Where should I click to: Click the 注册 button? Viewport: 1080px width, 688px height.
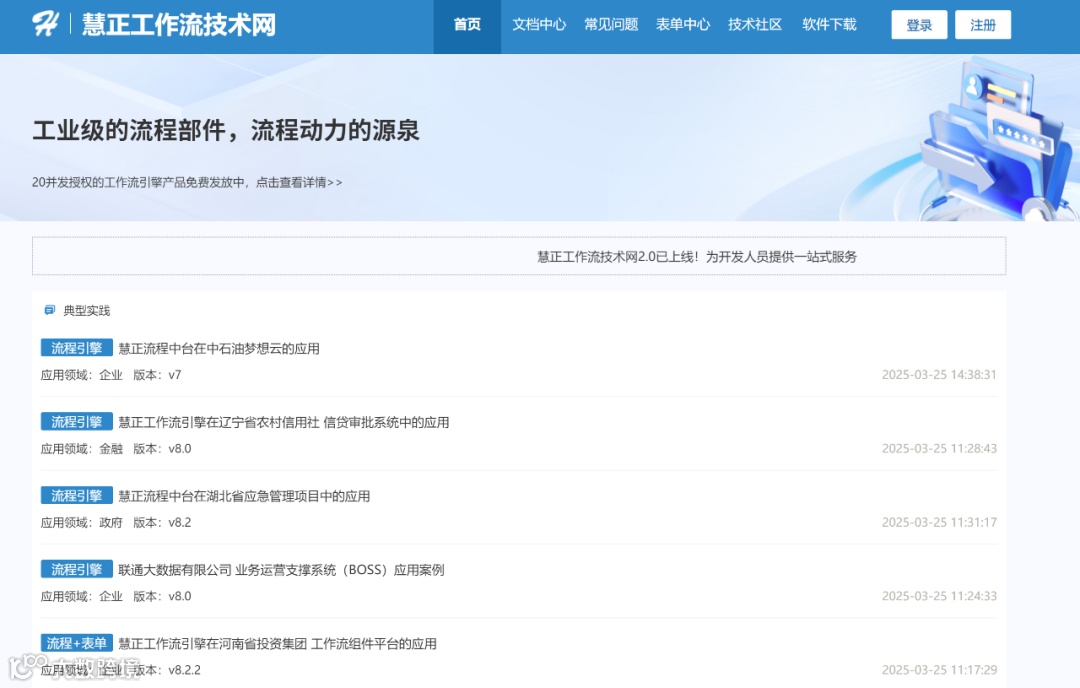click(983, 25)
